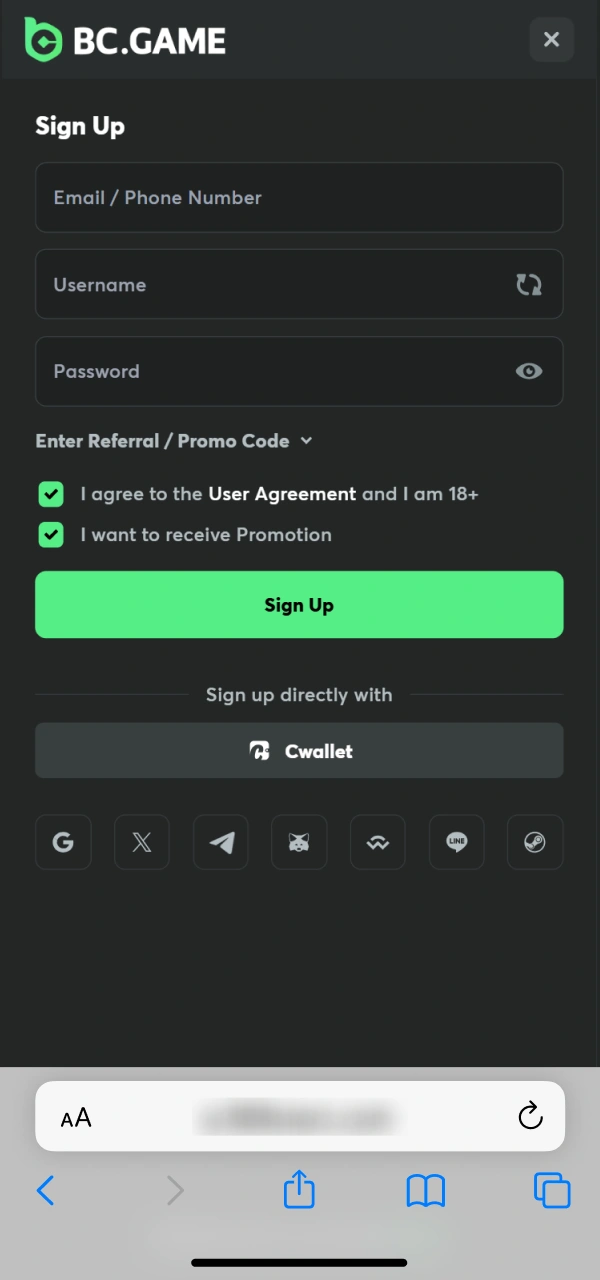This screenshot has width=600, height=1280.
Task: Disable the receive Promotion checkbox
Action: pyautogui.click(x=50, y=535)
